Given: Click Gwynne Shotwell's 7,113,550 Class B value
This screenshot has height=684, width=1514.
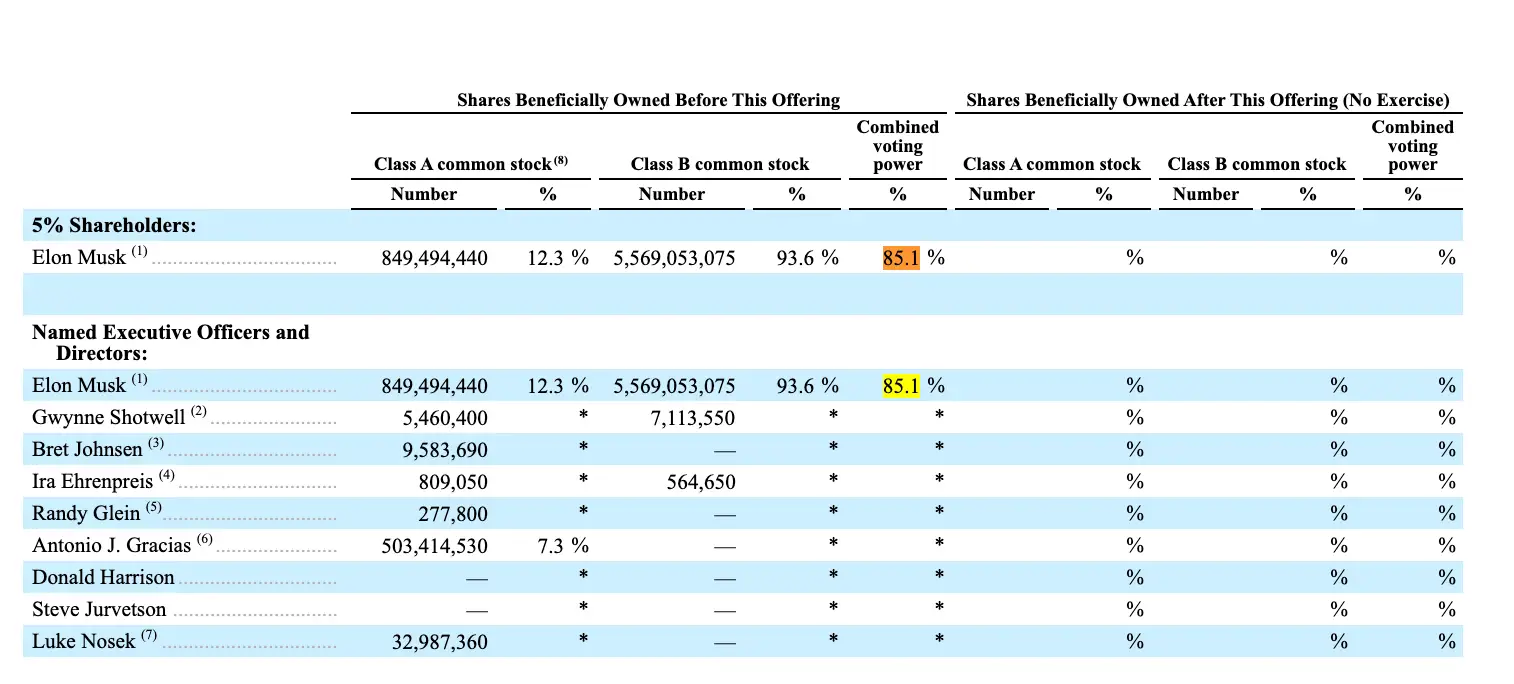Looking at the screenshot, I should 693,419.
